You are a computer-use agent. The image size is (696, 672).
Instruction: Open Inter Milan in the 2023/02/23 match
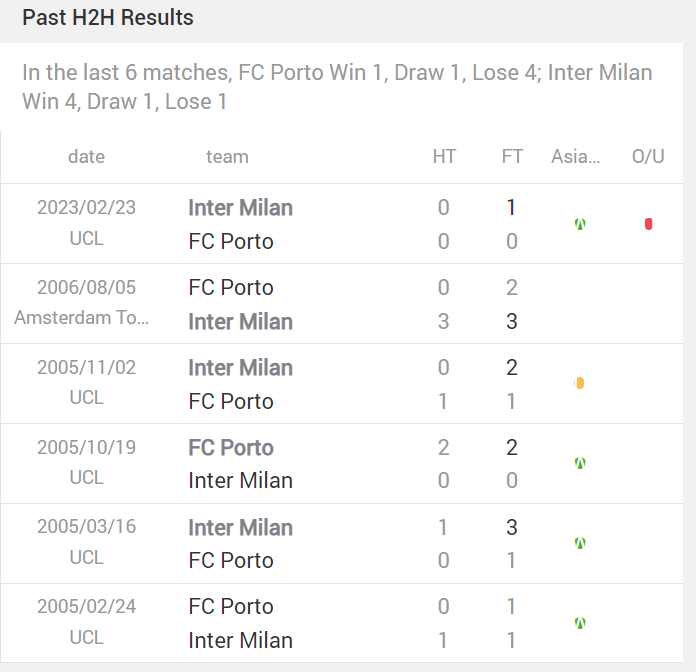point(241,208)
